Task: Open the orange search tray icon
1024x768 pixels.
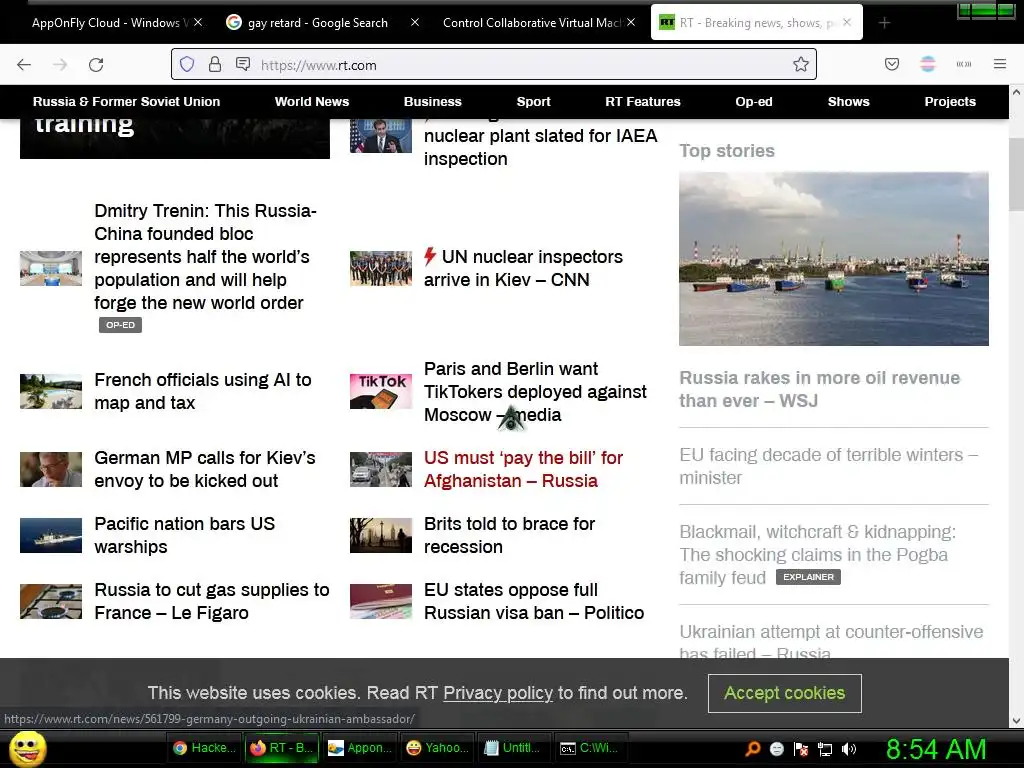Action: tap(753, 748)
